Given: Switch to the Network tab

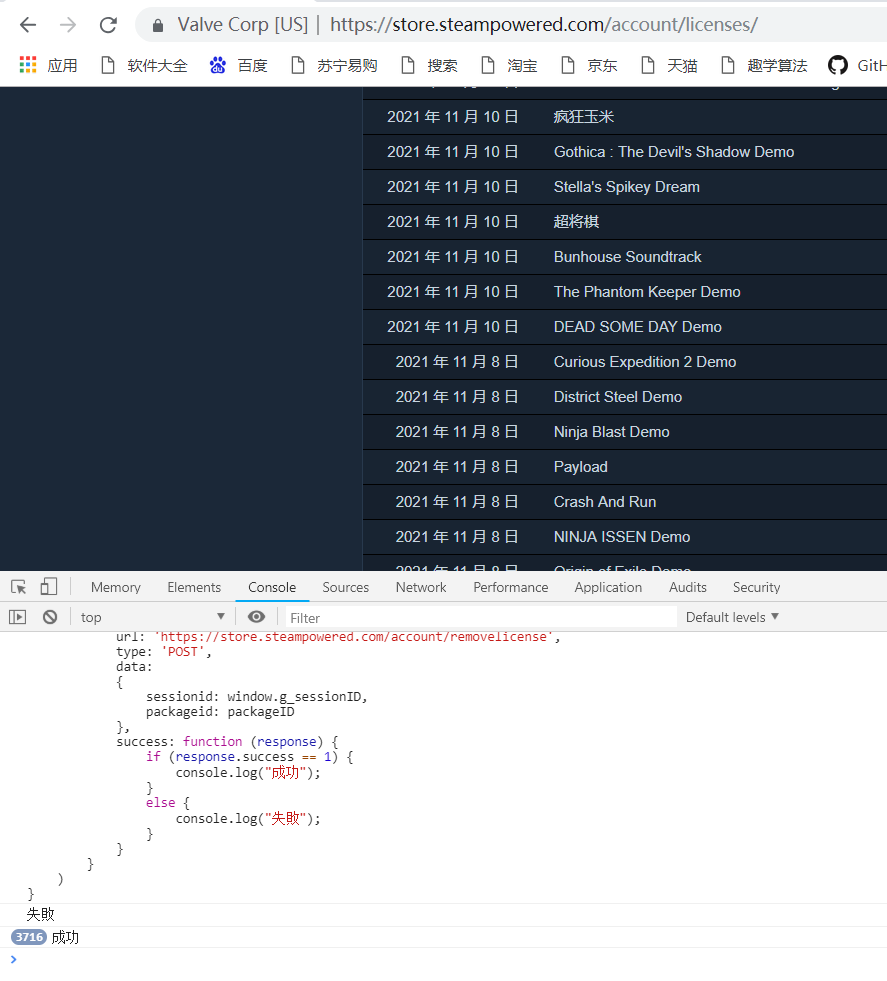Looking at the screenshot, I should (x=420, y=587).
